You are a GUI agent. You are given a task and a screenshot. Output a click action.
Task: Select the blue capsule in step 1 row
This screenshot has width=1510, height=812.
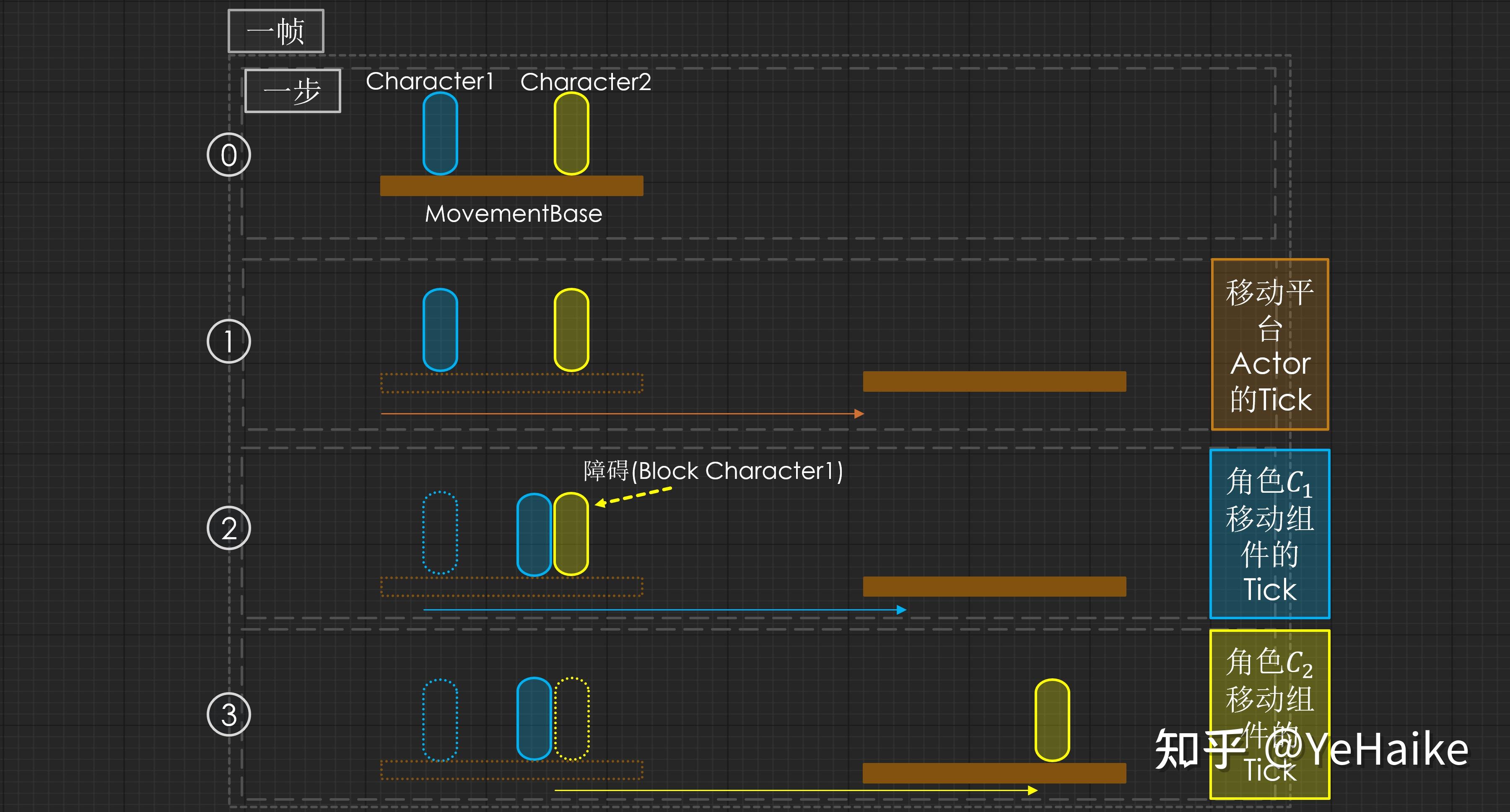pos(440,330)
